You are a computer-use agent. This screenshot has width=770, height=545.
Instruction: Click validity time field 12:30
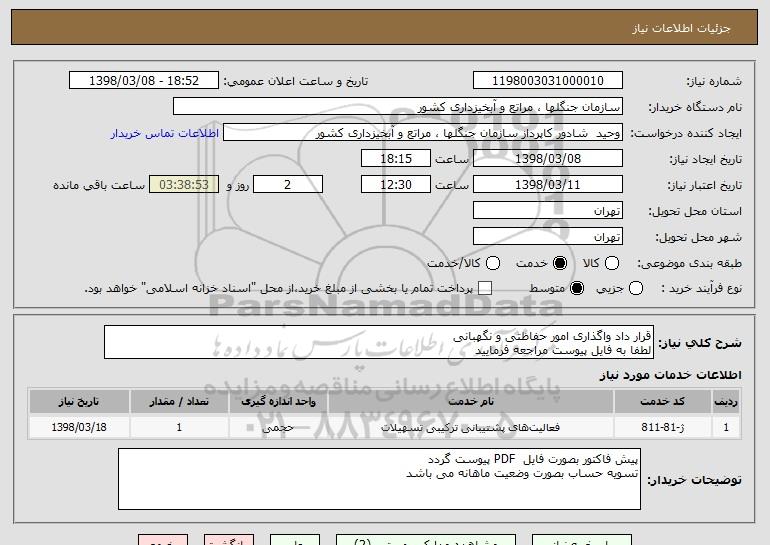tap(396, 185)
